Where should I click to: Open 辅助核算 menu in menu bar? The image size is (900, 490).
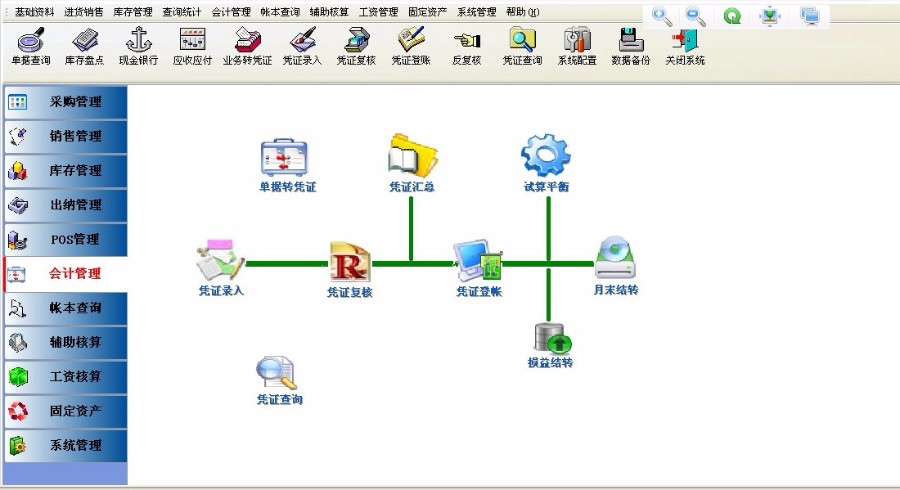coord(329,12)
